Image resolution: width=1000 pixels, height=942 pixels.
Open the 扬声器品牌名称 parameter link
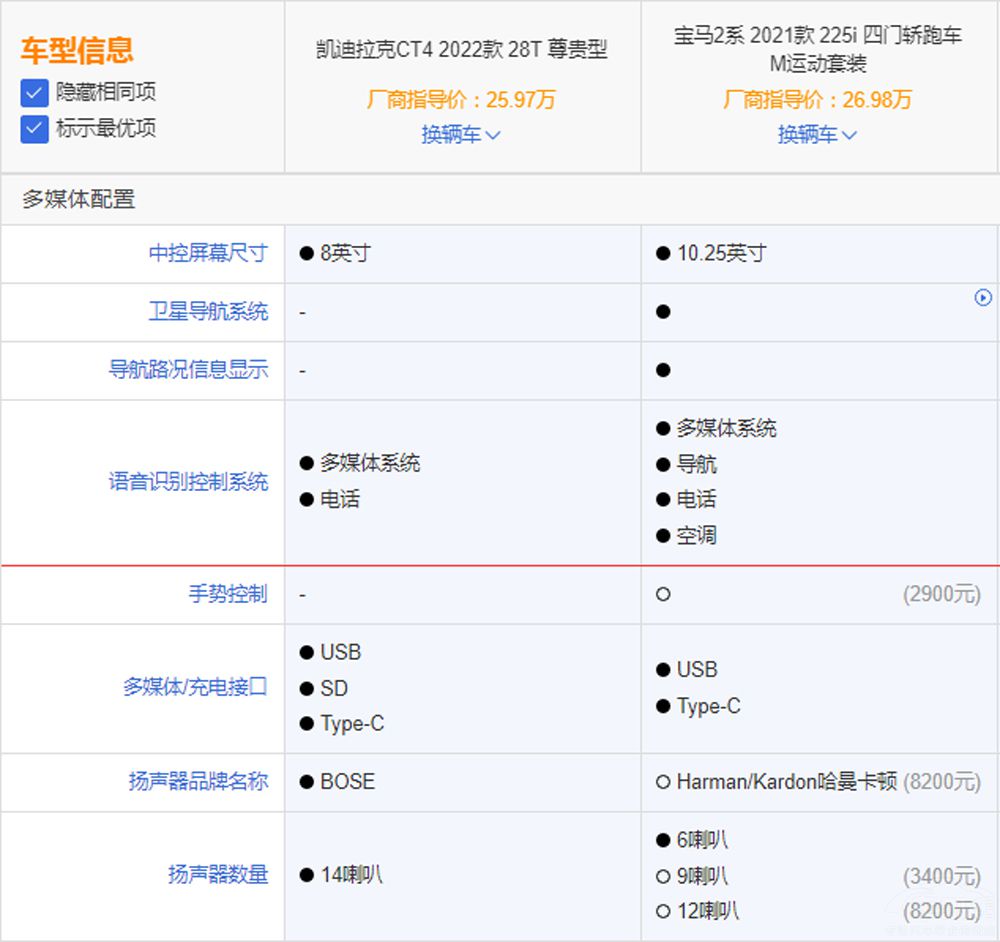(198, 782)
